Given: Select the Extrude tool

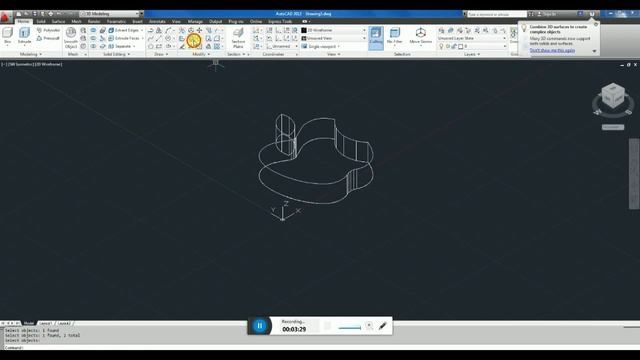Looking at the screenshot, I should (24, 35).
